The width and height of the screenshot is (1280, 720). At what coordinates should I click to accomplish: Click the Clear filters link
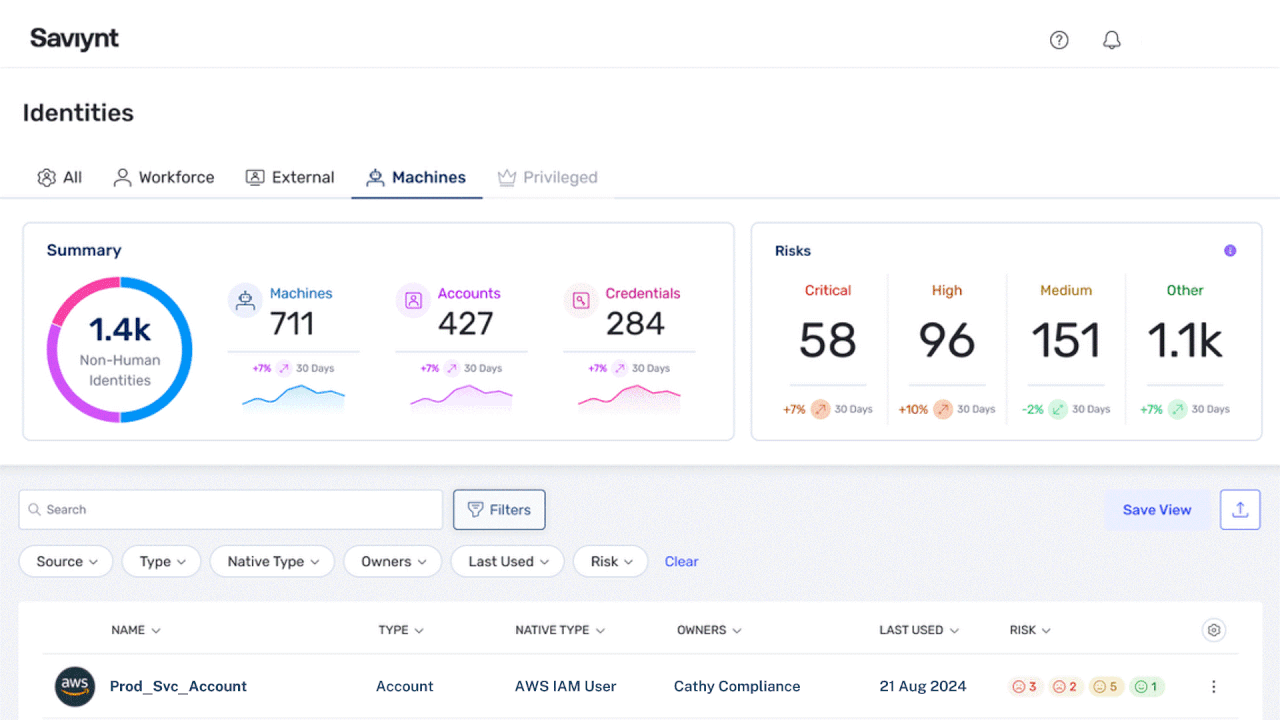[x=681, y=562]
